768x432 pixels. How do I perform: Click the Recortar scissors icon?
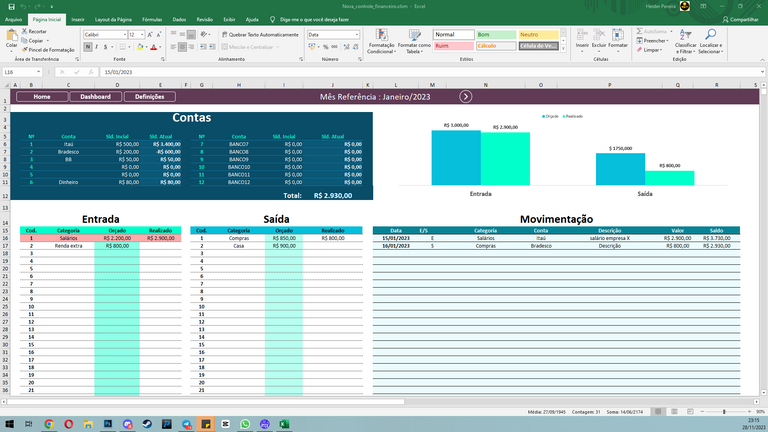pyautogui.click(x=24, y=31)
